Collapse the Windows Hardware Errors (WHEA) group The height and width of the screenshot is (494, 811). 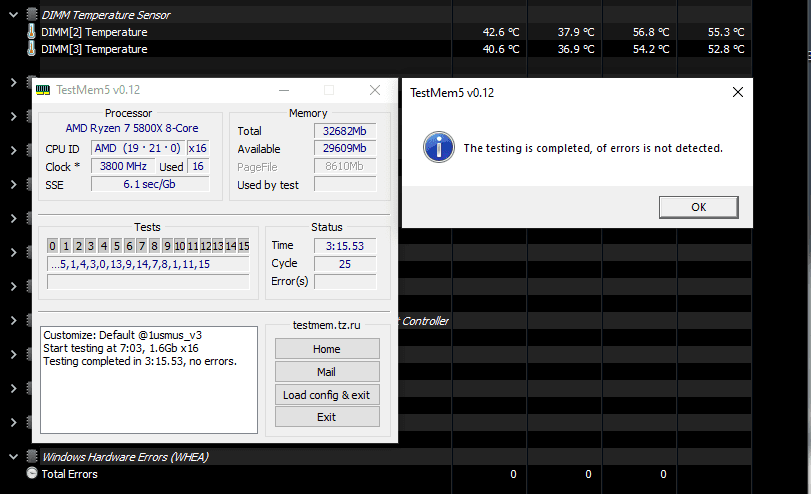[x=13, y=456]
